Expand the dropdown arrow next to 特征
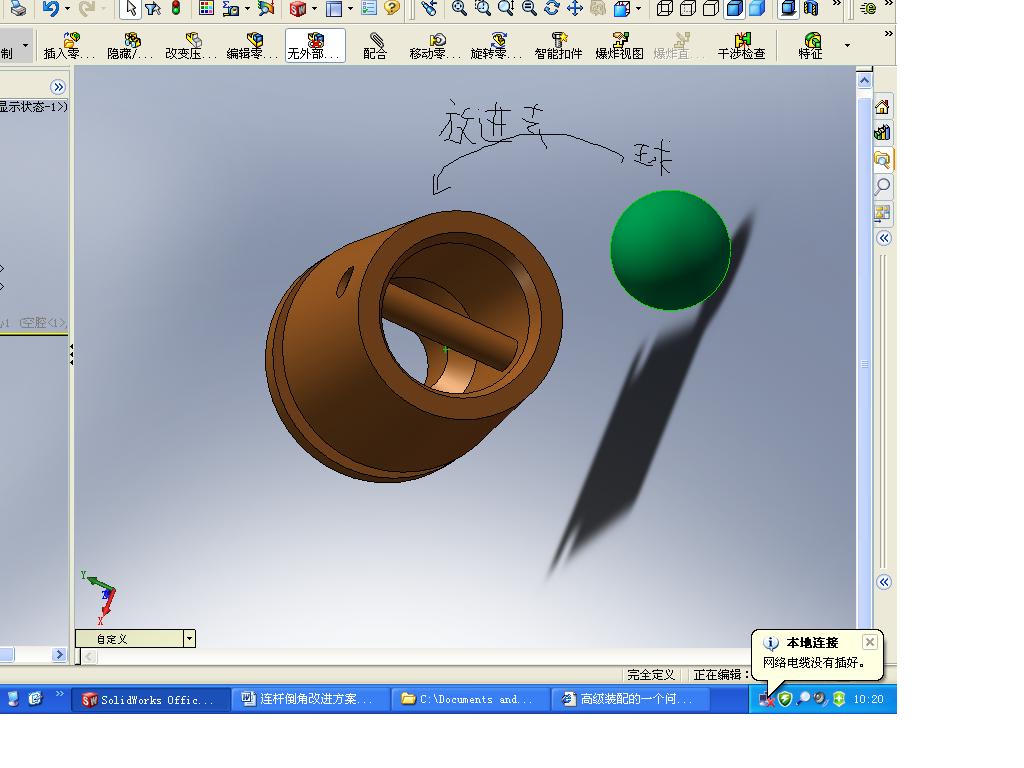The width and height of the screenshot is (1024, 768). [x=847, y=46]
